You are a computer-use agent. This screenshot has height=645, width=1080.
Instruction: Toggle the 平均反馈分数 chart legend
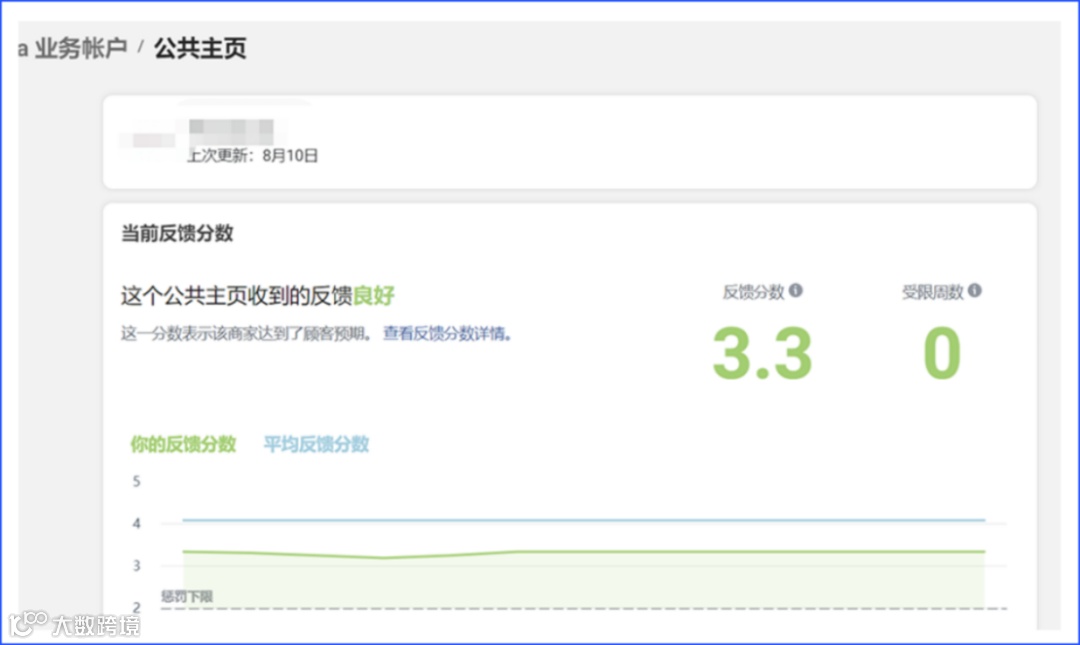tap(315, 443)
